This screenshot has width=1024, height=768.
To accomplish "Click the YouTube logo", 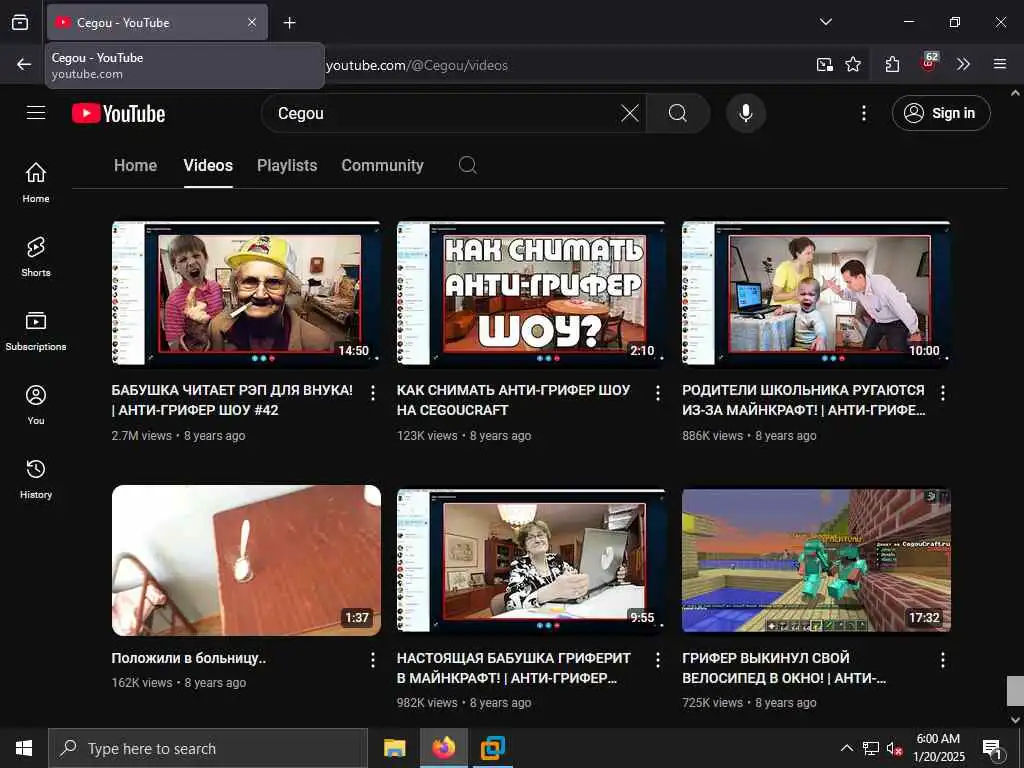I will (x=118, y=114).
